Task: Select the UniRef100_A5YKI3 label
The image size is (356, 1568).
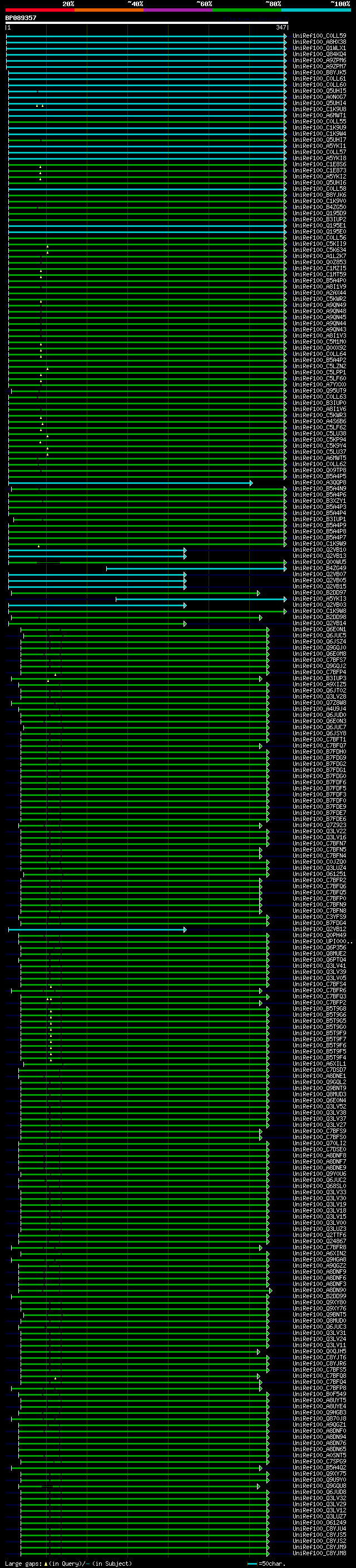Action: point(319,599)
